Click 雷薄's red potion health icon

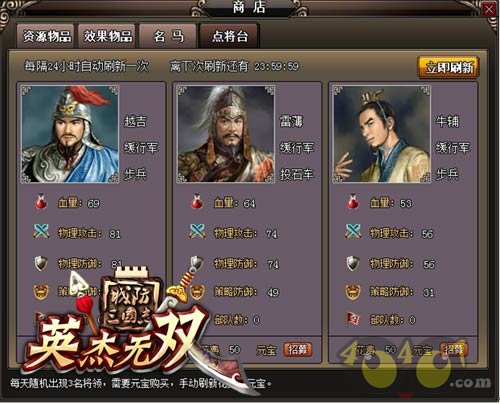[197, 202]
